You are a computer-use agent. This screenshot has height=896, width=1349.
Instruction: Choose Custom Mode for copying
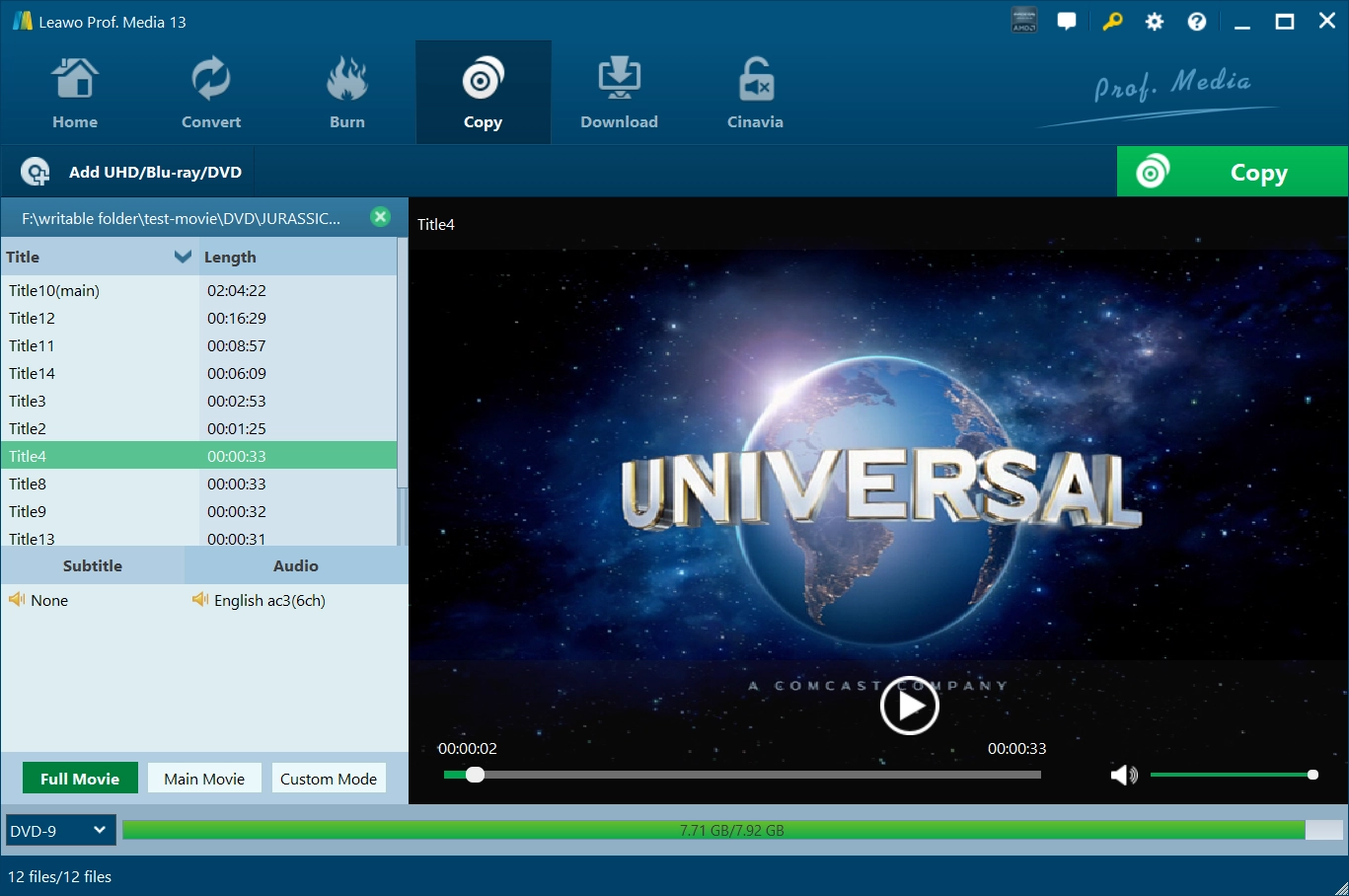point(329,779)
